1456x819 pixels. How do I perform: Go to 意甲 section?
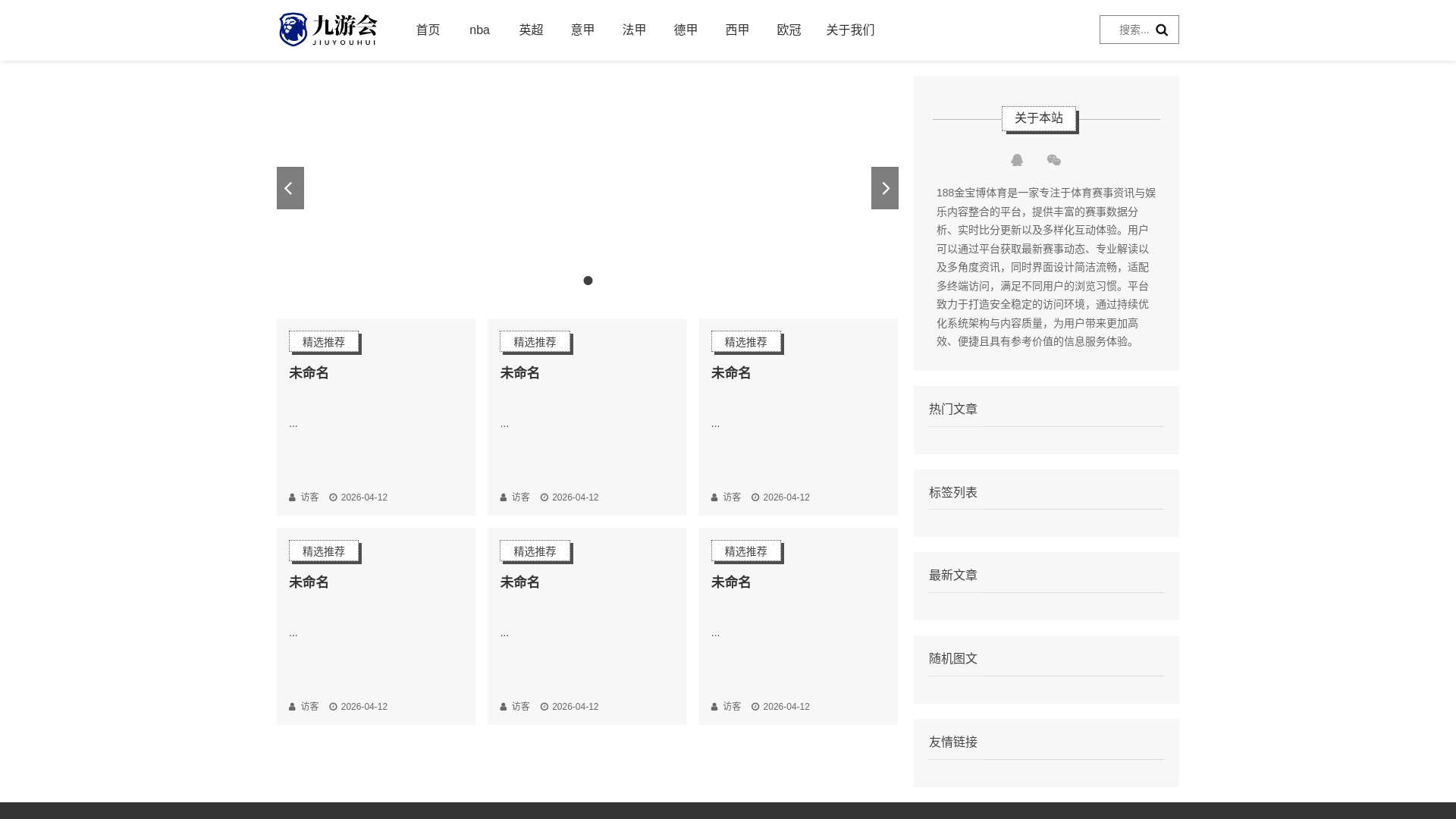(x=582, y=30)
